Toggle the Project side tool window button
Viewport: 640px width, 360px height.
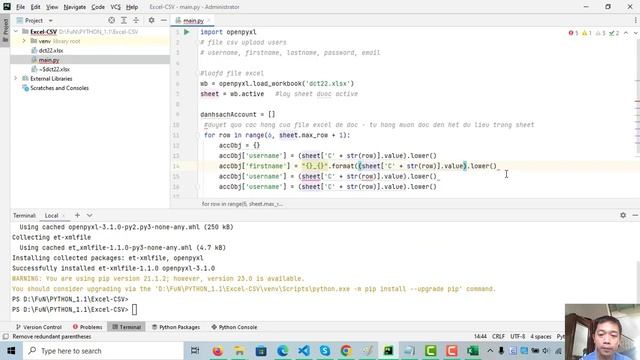[x=5, y=29]
